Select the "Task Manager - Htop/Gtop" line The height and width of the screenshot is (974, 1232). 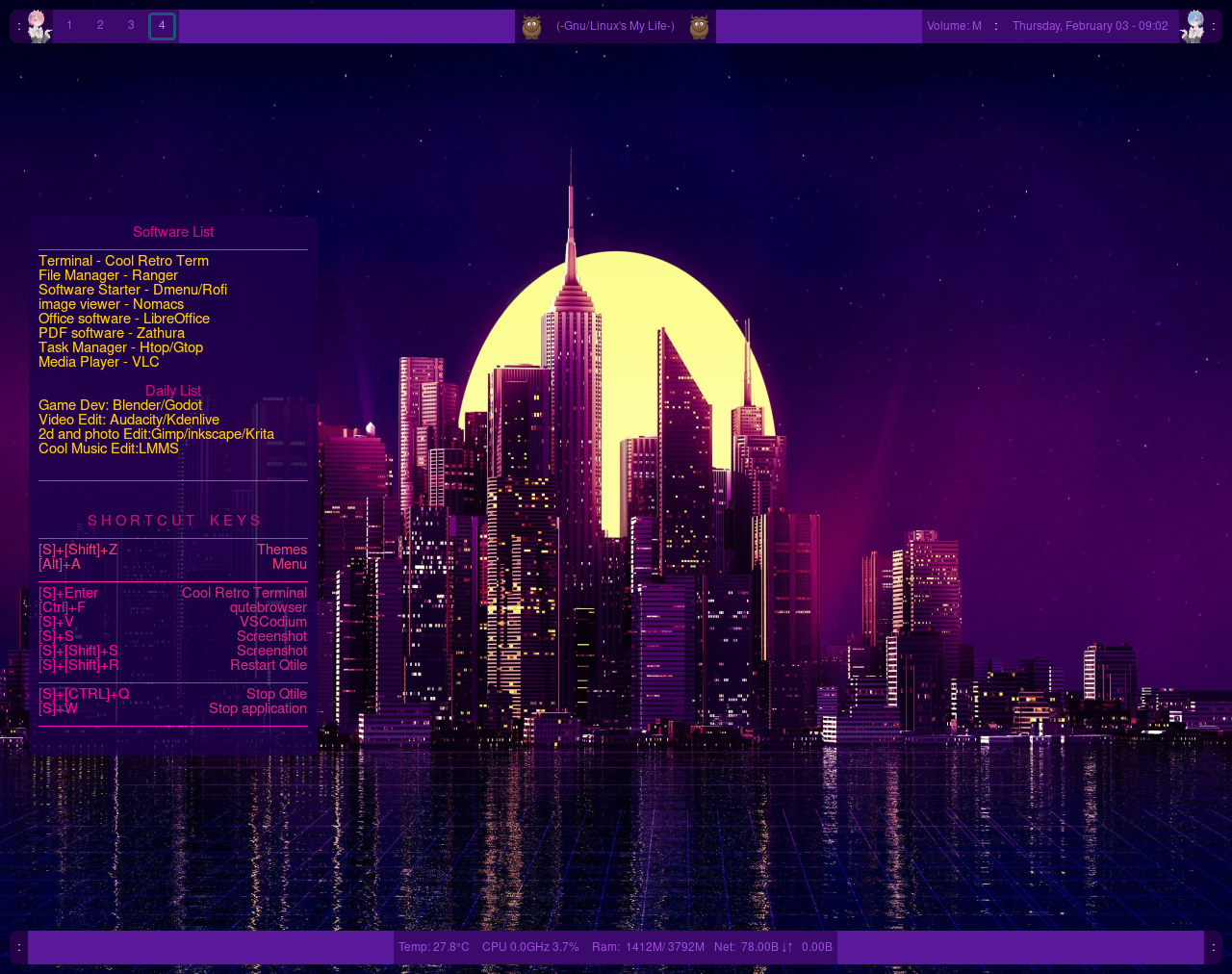point(120,347)
